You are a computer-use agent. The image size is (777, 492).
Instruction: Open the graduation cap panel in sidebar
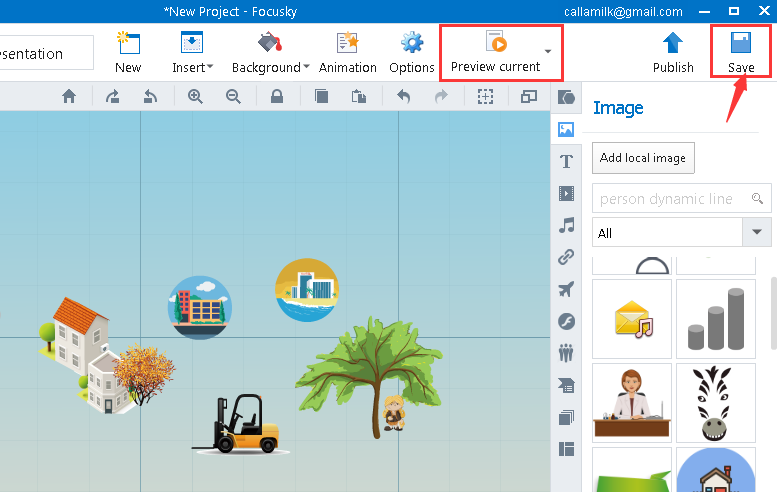(x=566, y=385)
